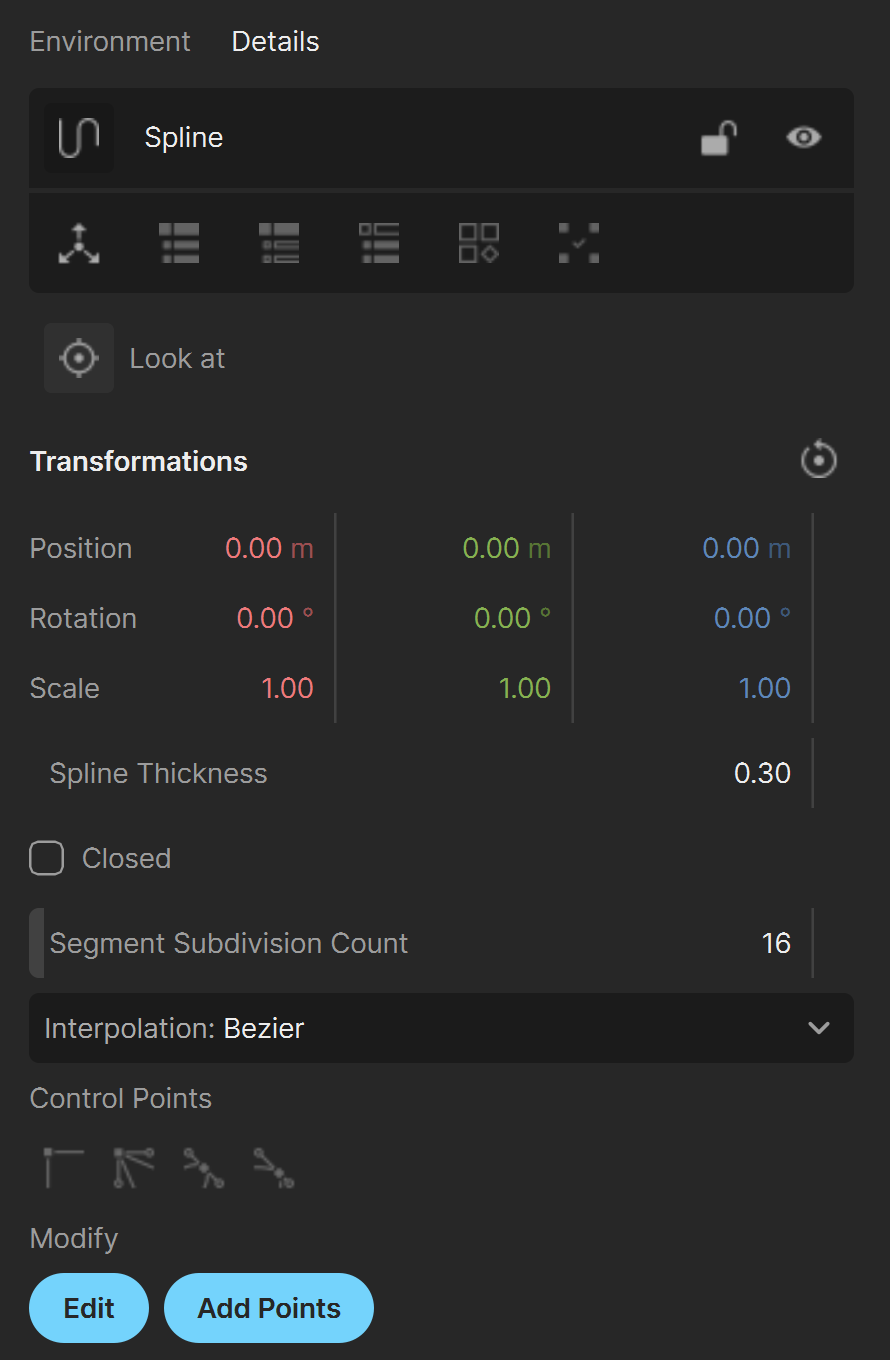
Task: Toggle the Spline lock icon
Action: [x=719, y=138]
